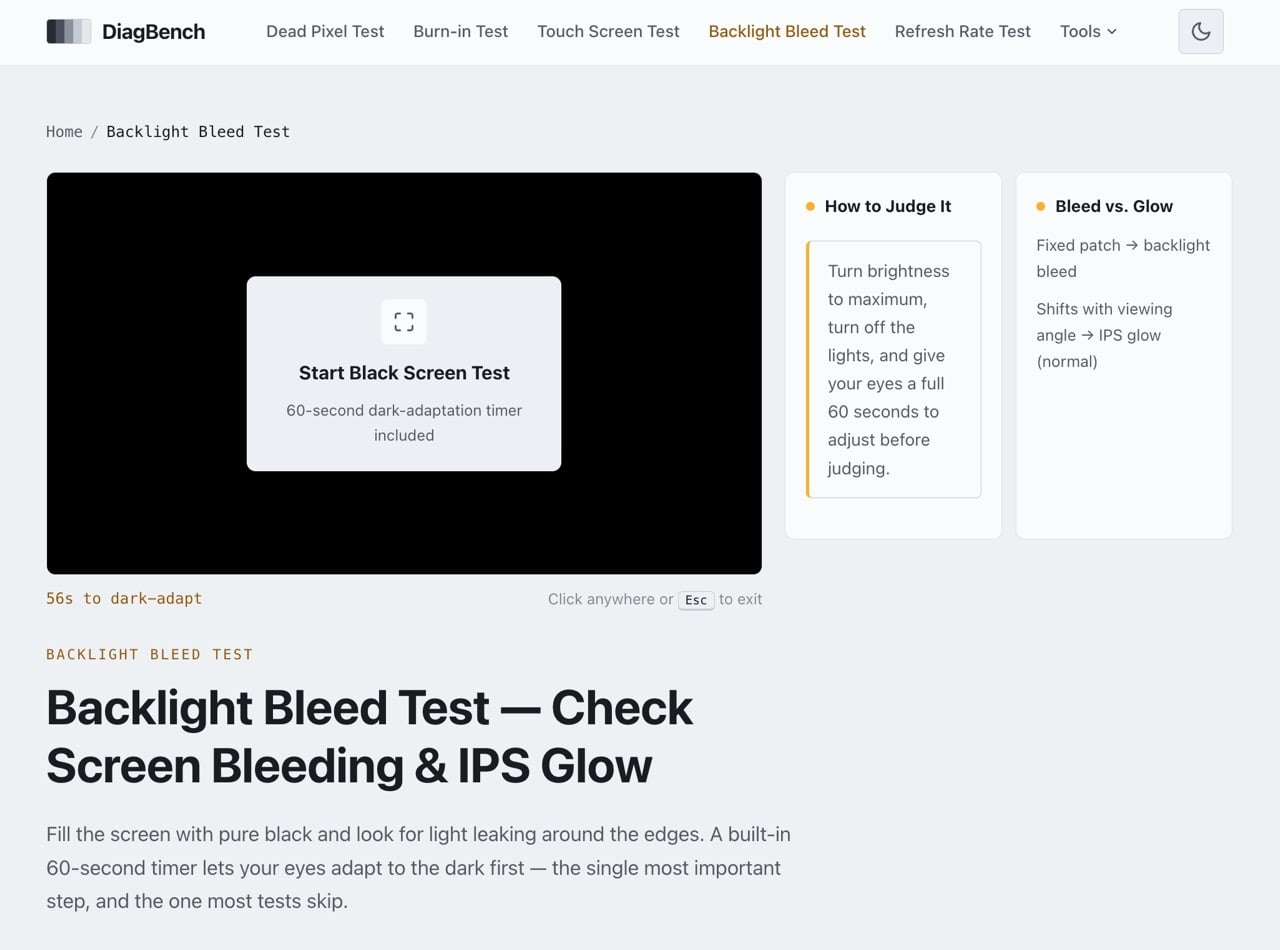The image size is (1280, 950).
Task: Click the Home breadcrumb link
Action: point(64,132)
